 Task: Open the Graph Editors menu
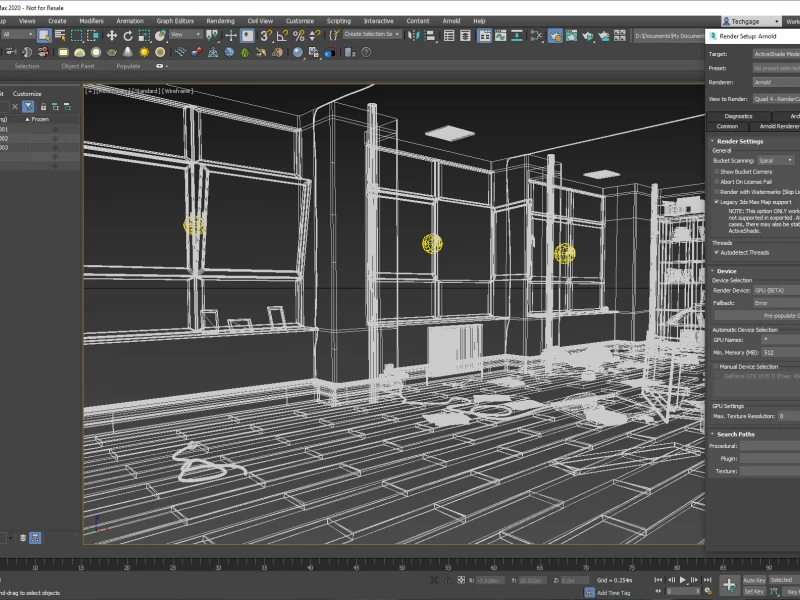point(175,21)
